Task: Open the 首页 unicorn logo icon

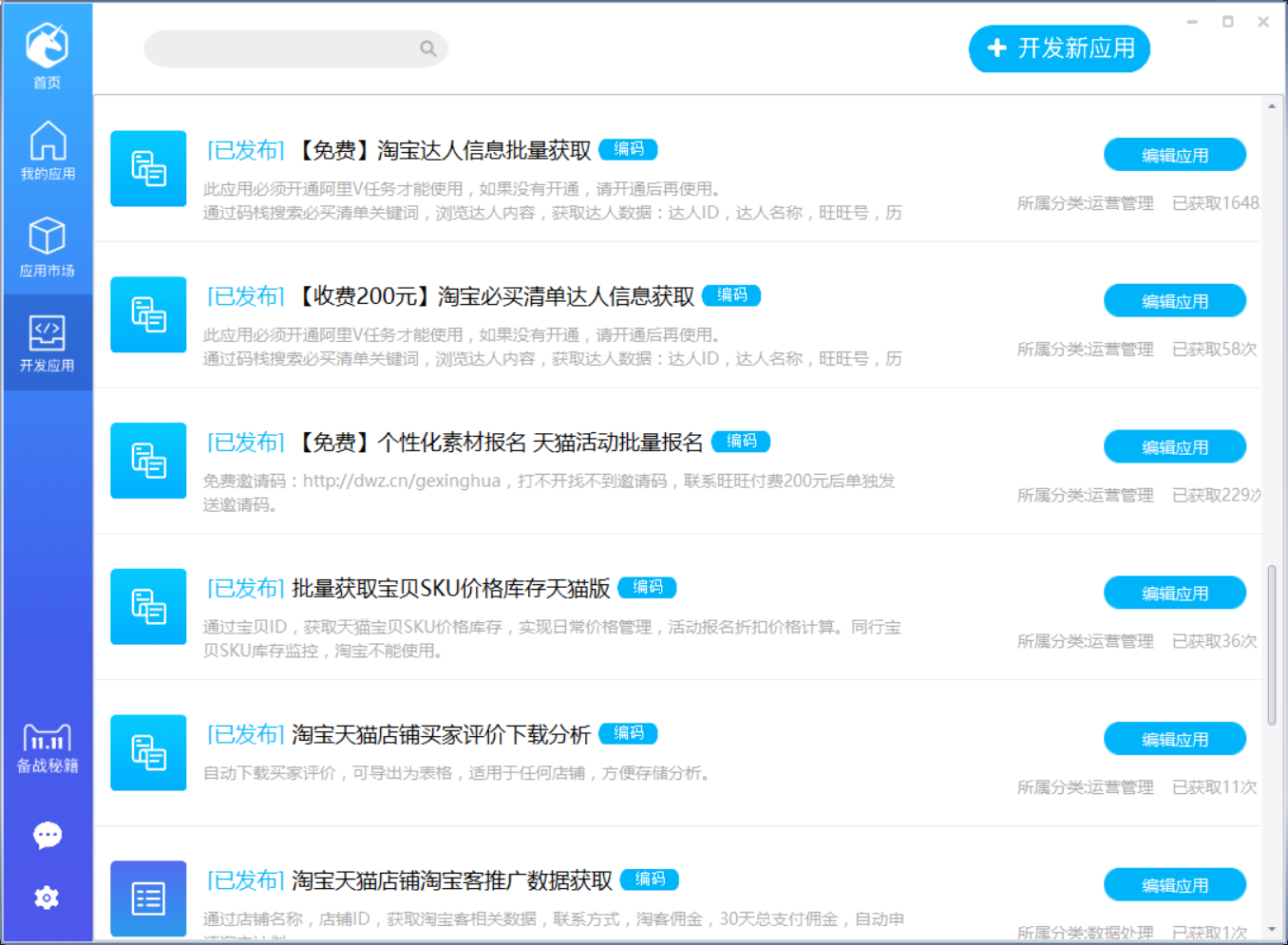Action: [47, 45]
